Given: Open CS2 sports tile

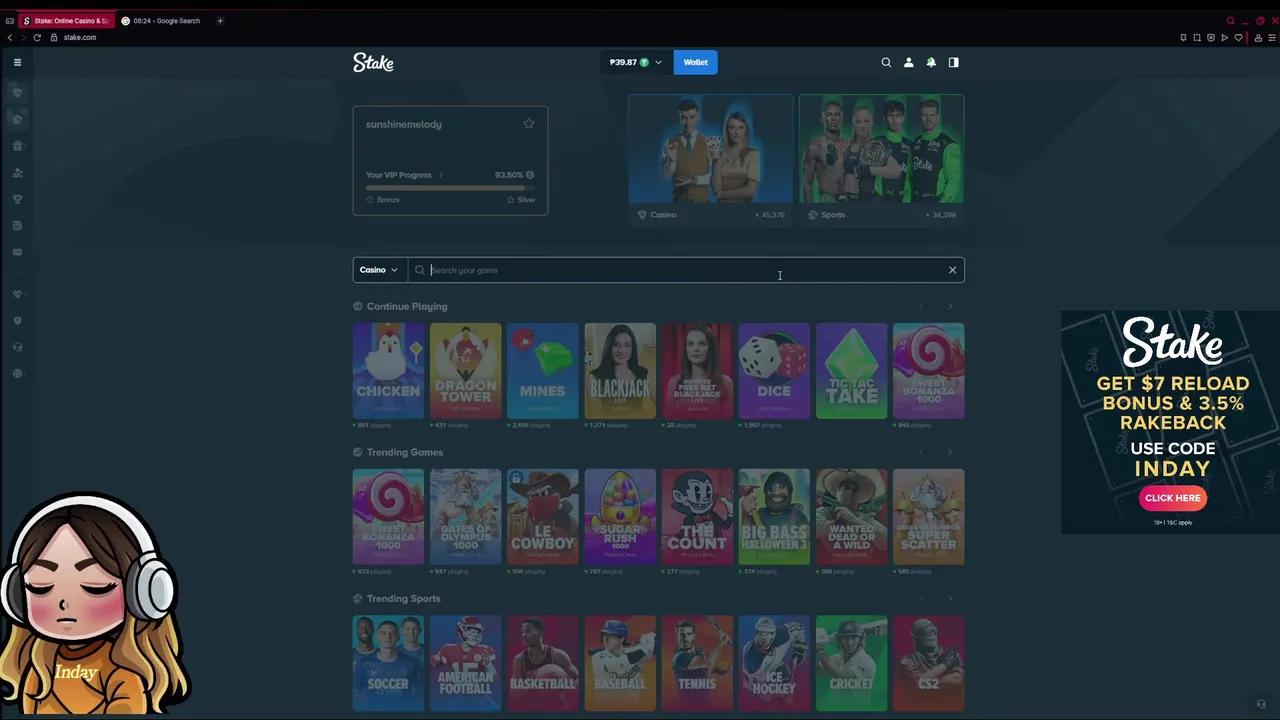Looking at the screenshot, I should tap(929, 663).
